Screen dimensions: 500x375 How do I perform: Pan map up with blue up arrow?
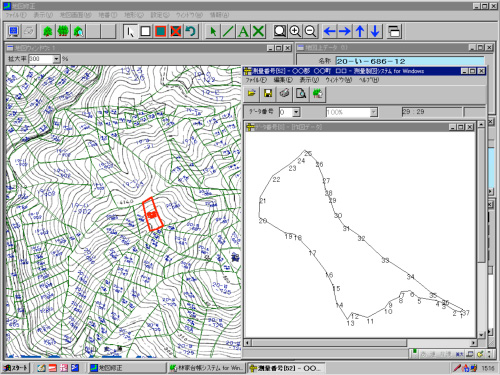pos(360,31)
